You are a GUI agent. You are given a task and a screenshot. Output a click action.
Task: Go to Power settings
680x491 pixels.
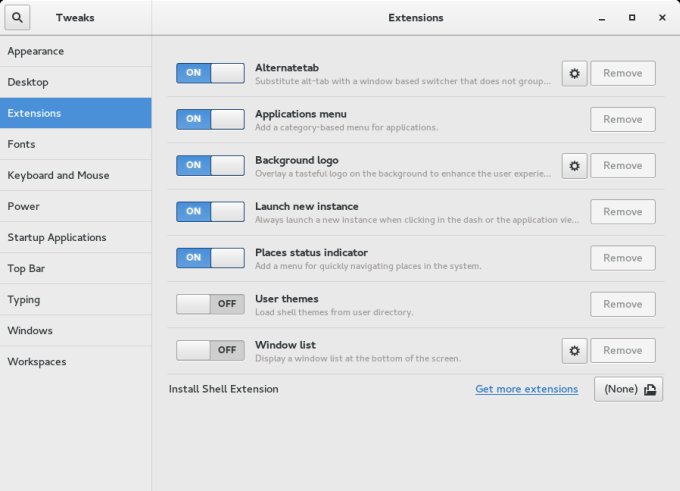pyautogui.click(x=75, y=206)
